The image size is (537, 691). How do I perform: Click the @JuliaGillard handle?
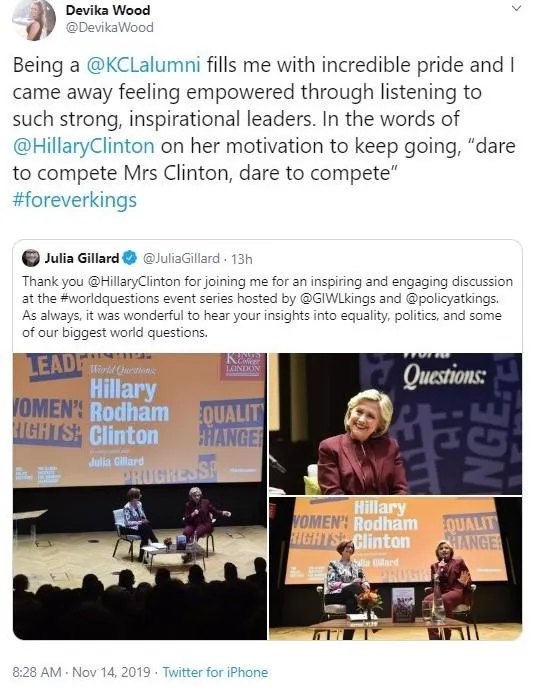181,258
